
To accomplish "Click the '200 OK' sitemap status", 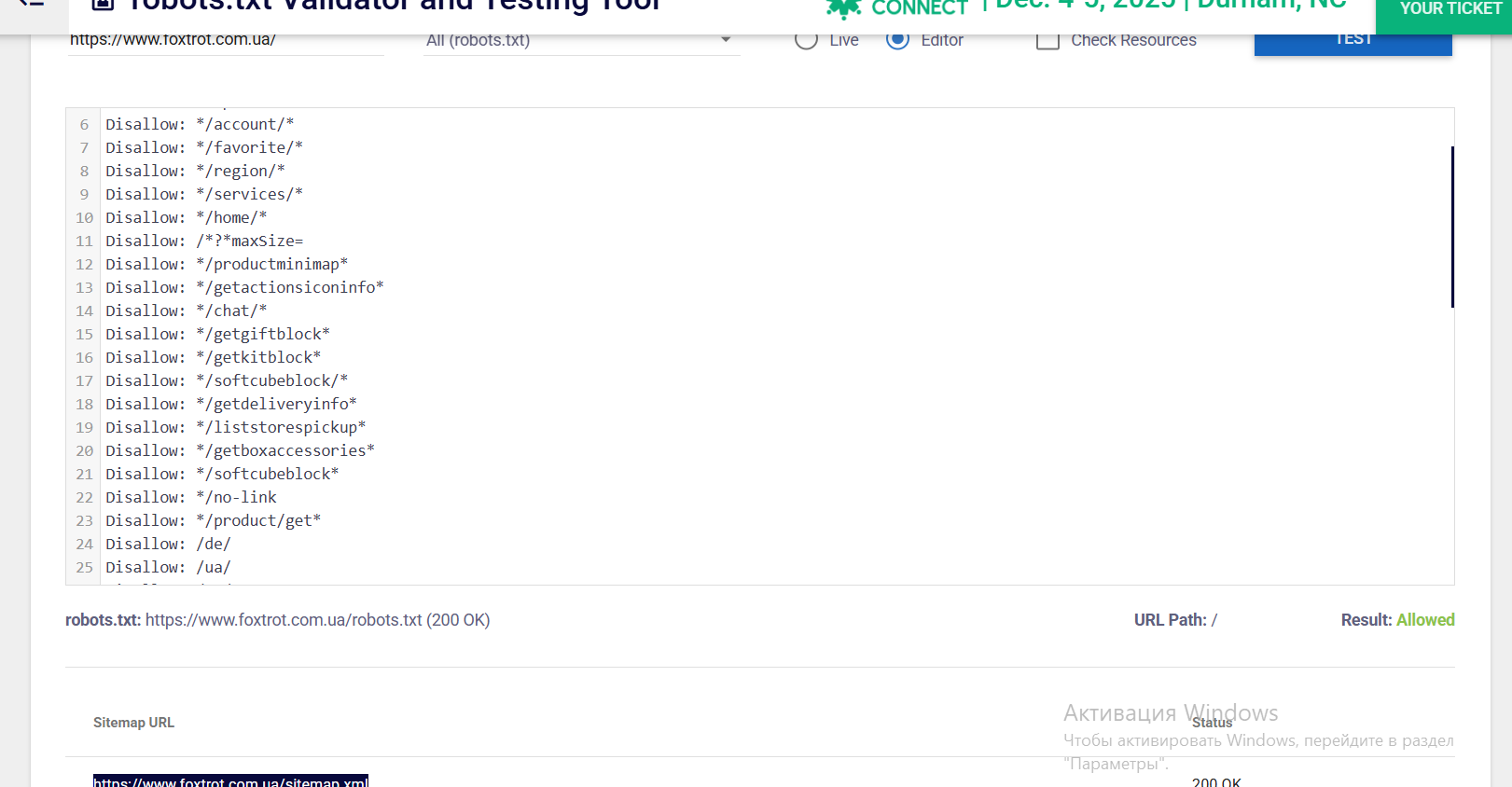I will (x=1216, y=782).
